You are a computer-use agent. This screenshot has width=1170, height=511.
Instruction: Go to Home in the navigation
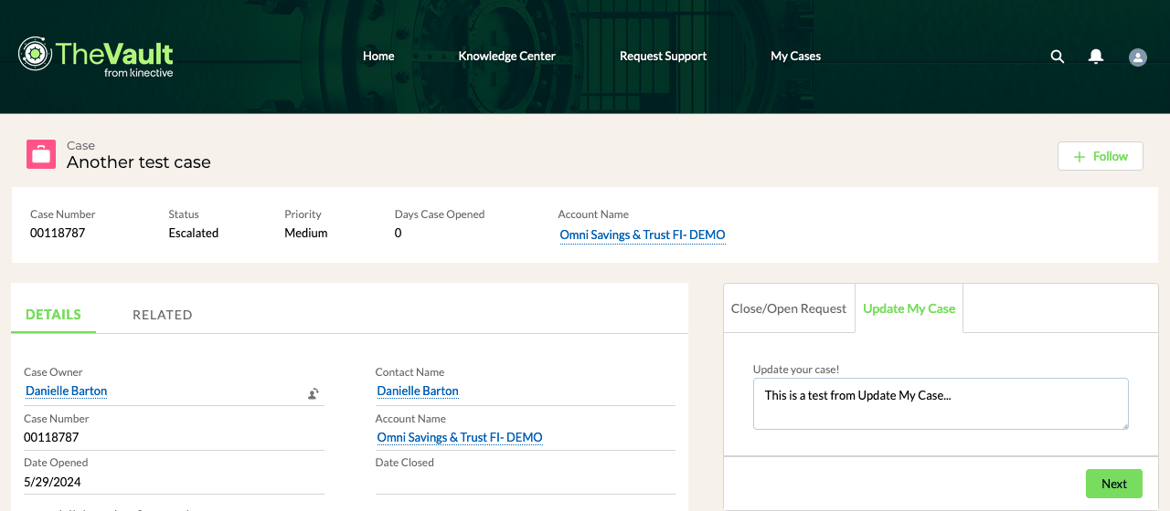point(378,56)
